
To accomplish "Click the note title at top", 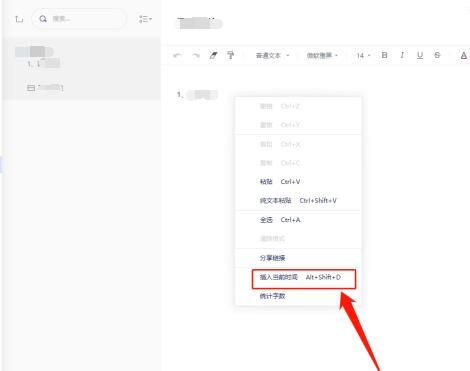I will pyautogui.click(x=199, y=23).
